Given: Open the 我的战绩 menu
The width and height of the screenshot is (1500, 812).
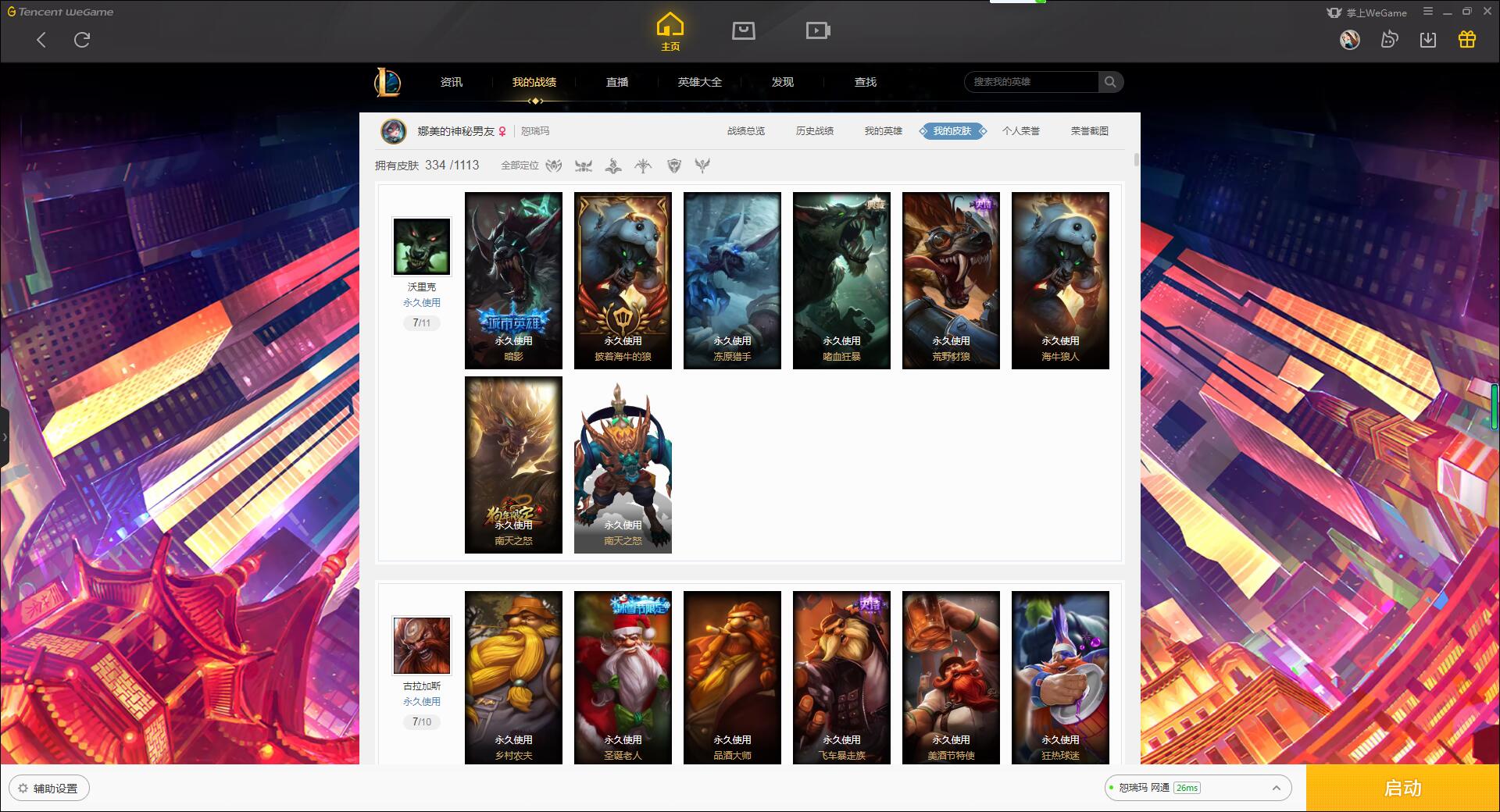Looking at the screenshot, I should pyautogui.click(x=534, y=82).
